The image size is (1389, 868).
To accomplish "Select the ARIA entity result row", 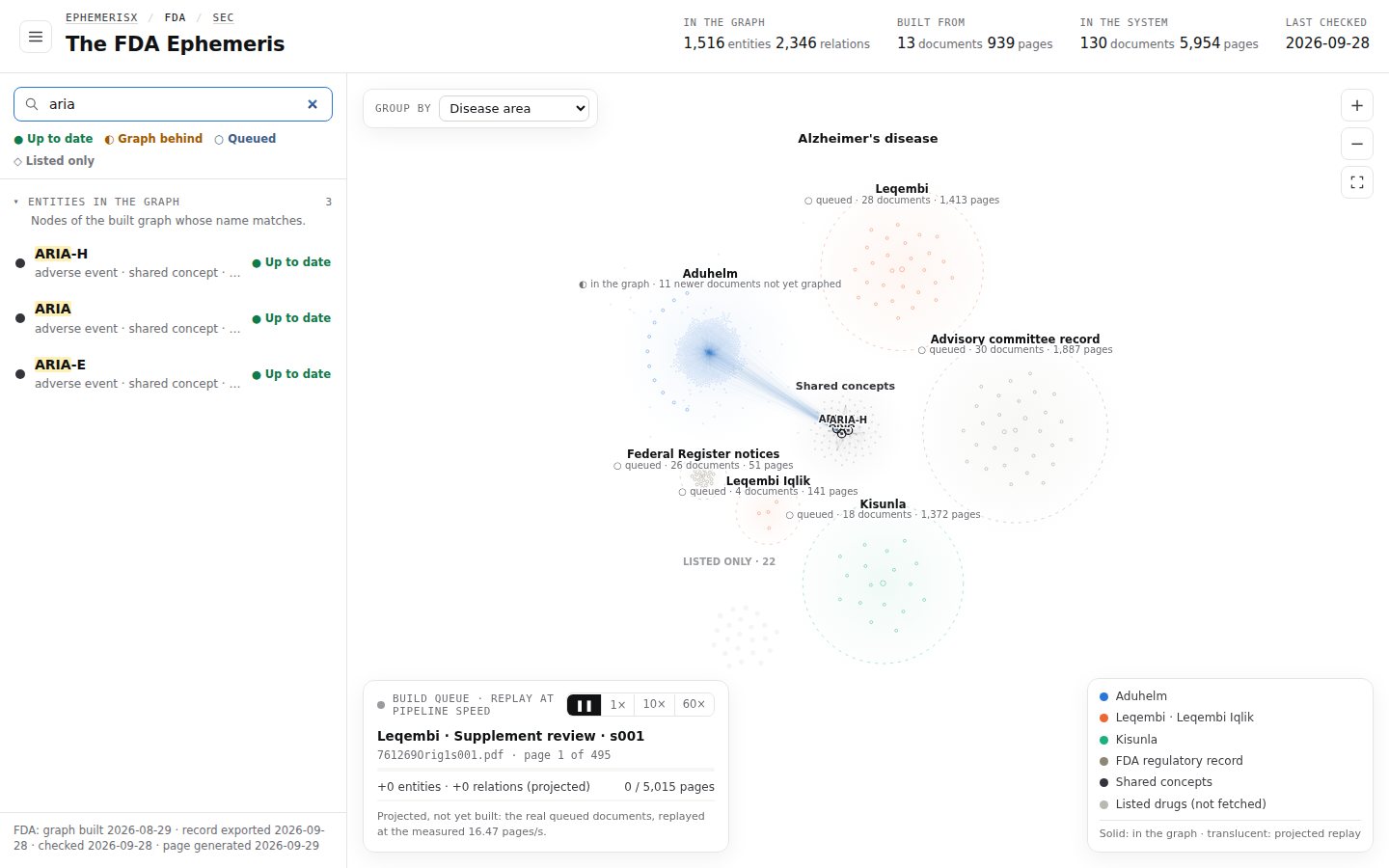I will [x=173, y=318].
